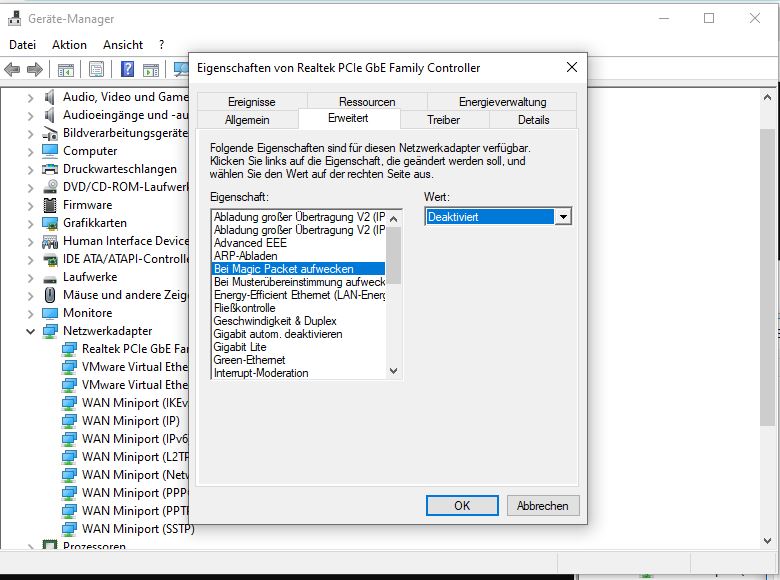The image size is (780, 580).
Task: Switch to the Ressourcen tab
Action: (367, 101)
